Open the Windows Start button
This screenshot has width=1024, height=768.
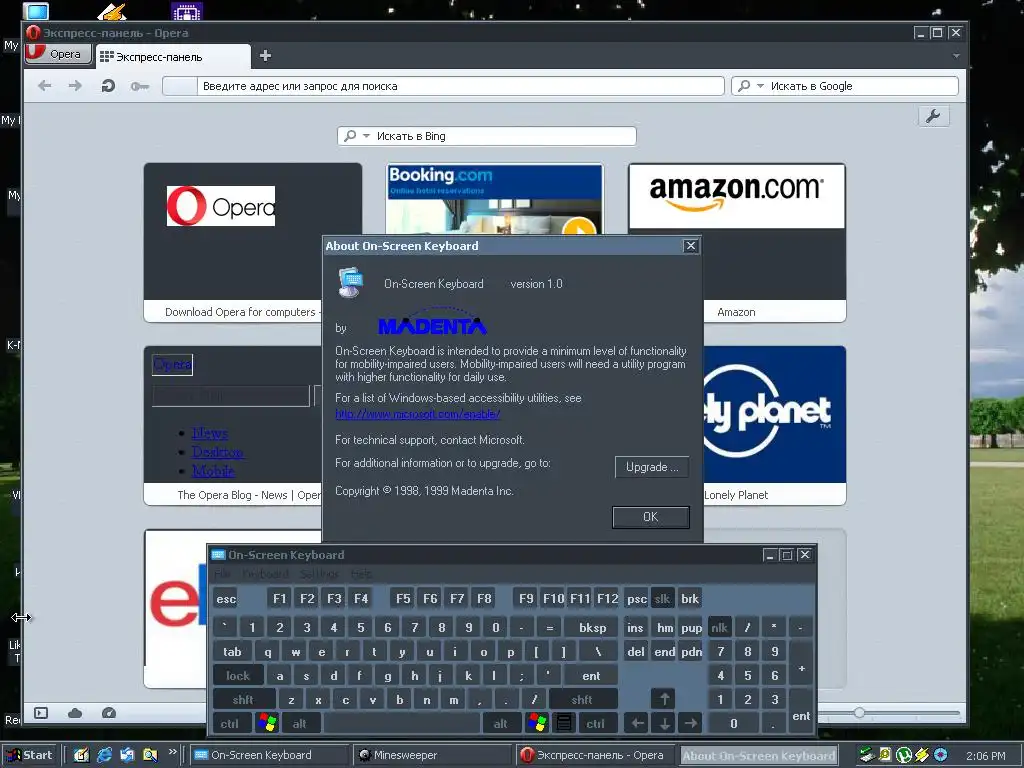30,755
